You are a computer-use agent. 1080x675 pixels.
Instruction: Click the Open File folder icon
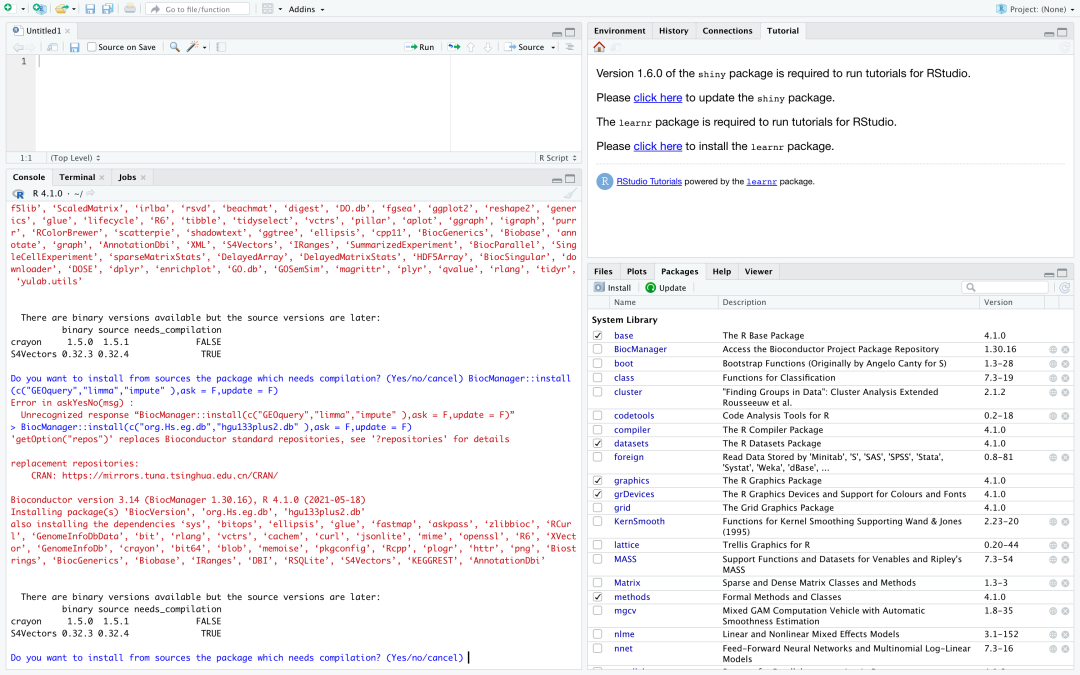click(x=61, y=9)
